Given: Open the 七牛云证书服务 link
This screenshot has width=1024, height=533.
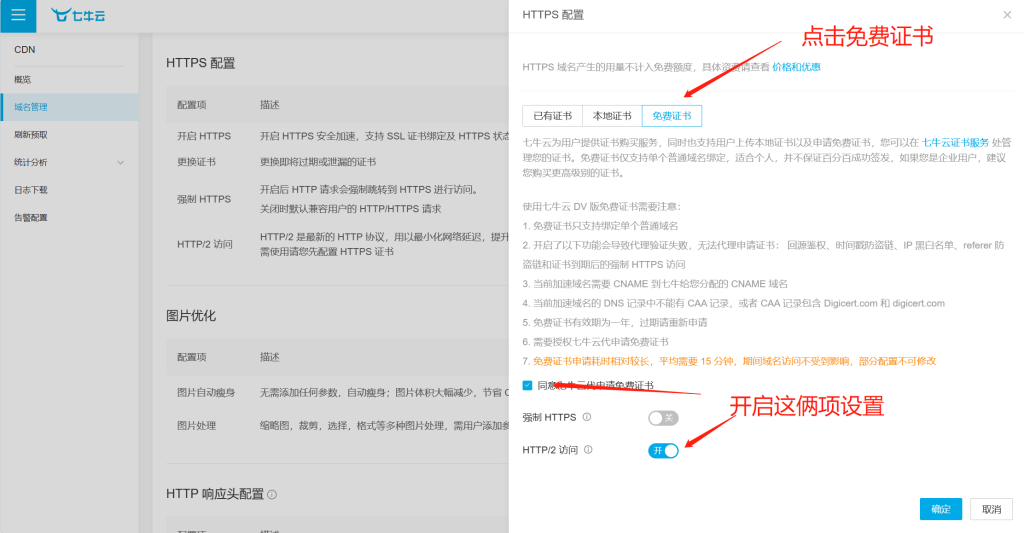Looking at the screenshot, I should tap(955, 142).
